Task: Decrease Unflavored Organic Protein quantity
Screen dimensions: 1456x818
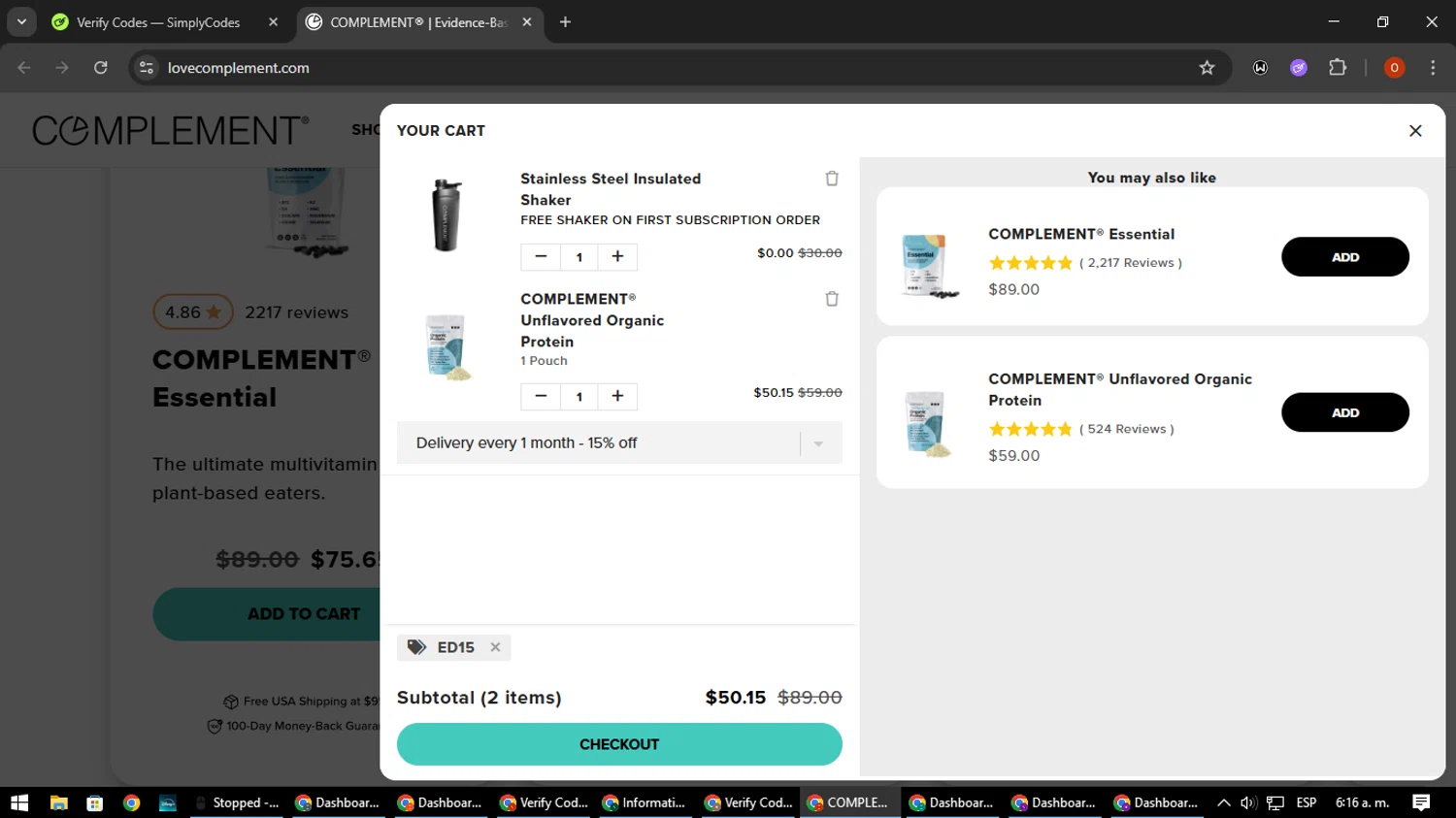Action: (x=541, y=396)
